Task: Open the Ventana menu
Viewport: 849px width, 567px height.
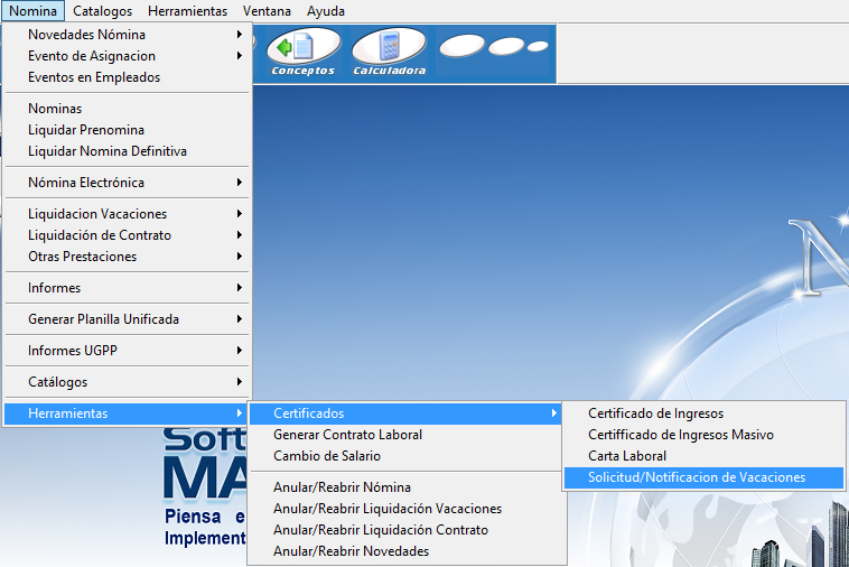Action: point(266,11)
